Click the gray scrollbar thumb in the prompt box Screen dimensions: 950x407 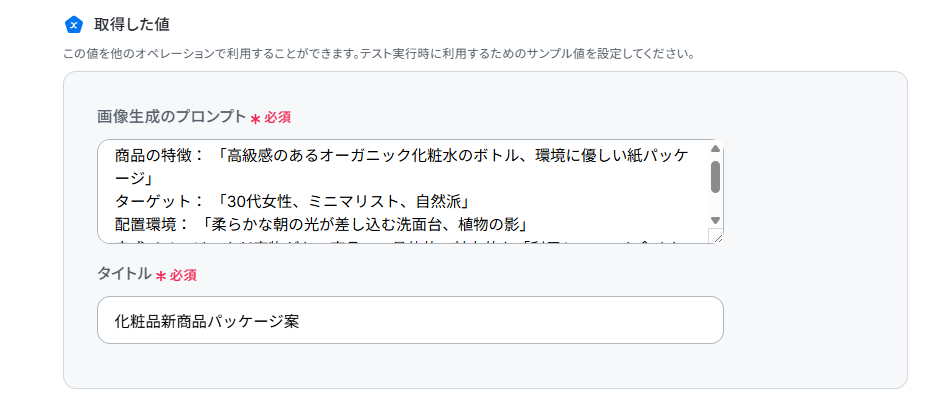click(715, 177)
